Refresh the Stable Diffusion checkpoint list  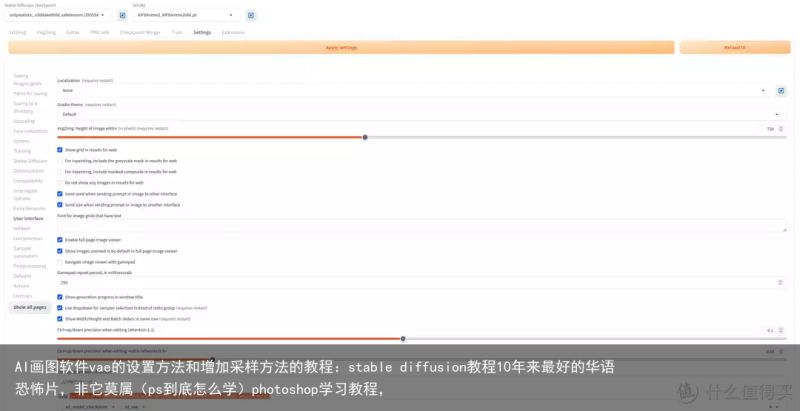[122, 15]
